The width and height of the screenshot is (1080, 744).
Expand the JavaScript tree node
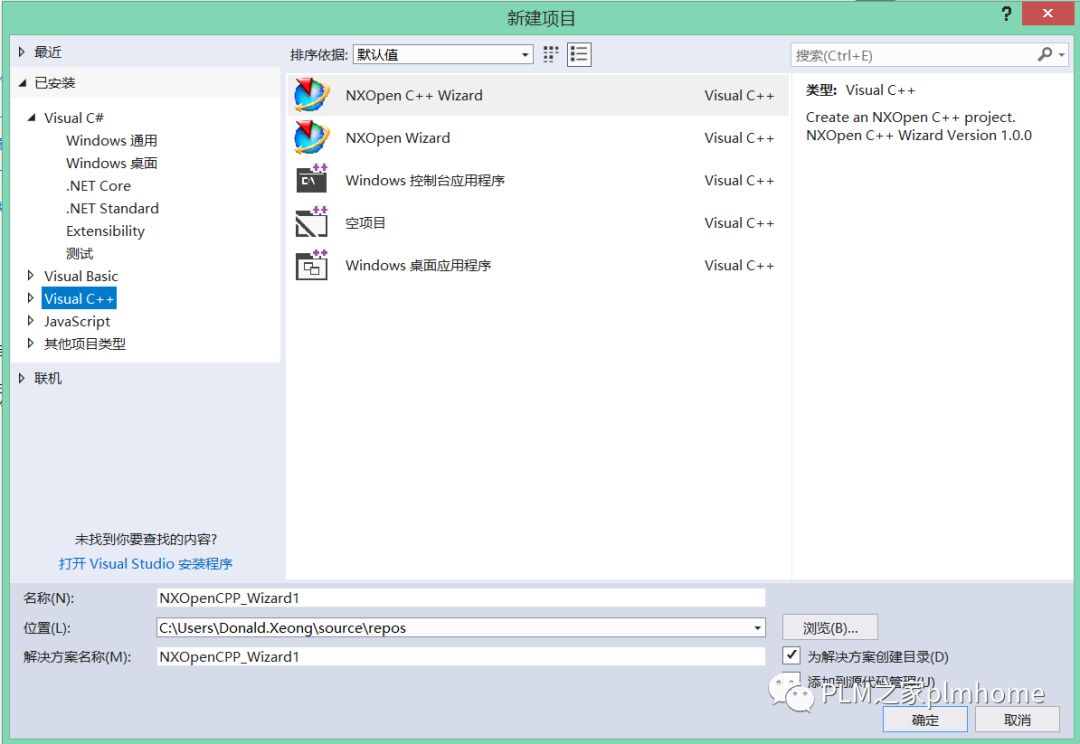coord(30,321)
